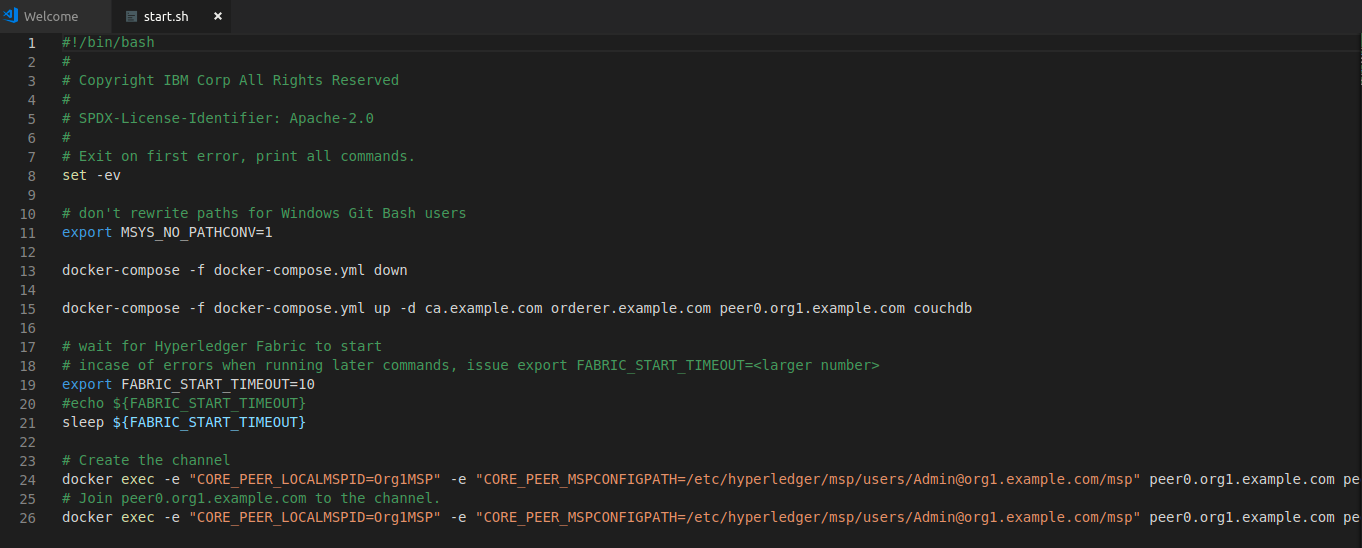
Task: Click "orderer.example.com" on line 15
Action: click(x=631, y=308)
